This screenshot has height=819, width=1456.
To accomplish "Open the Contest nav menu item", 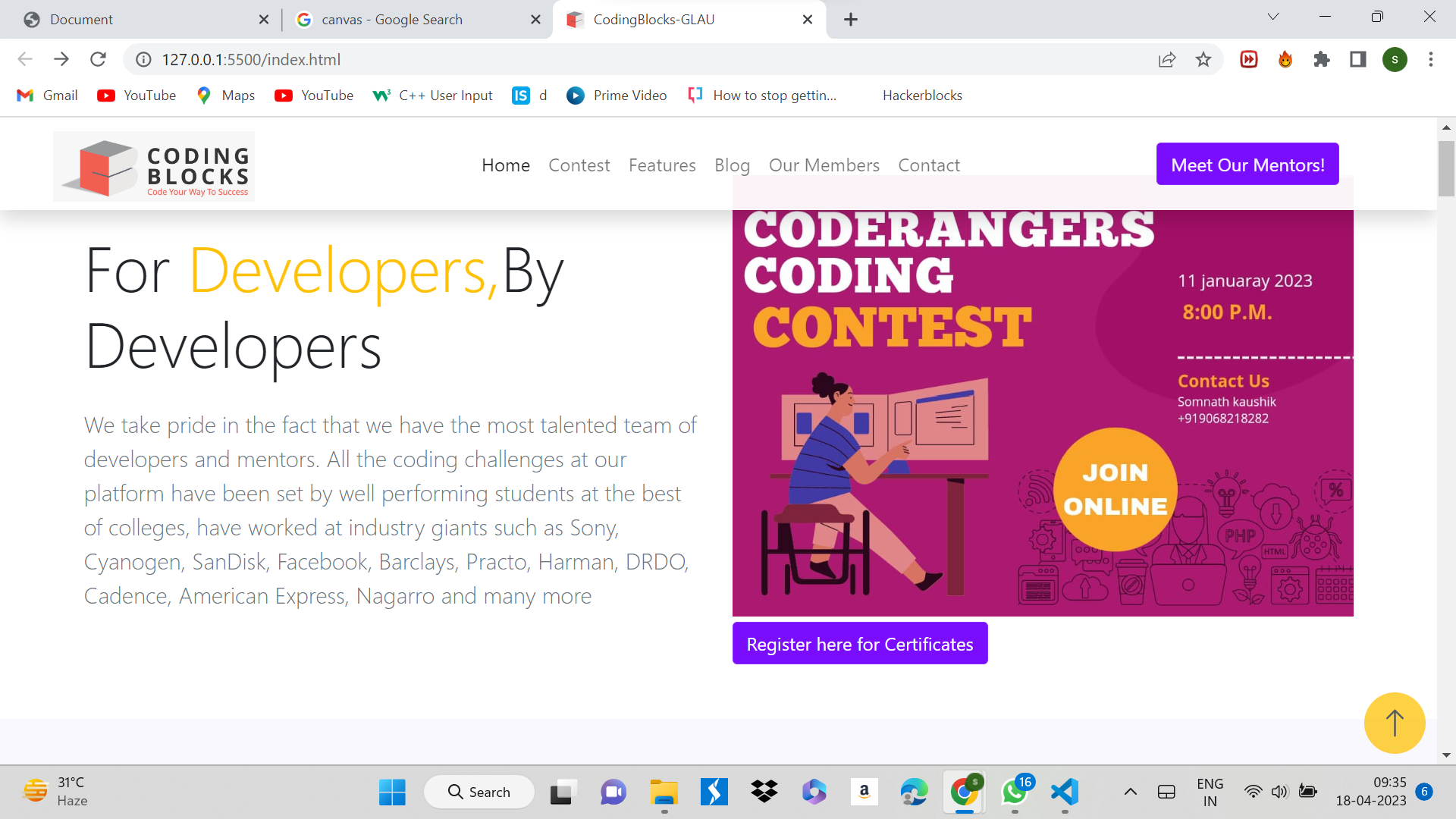I will [579, 165].
